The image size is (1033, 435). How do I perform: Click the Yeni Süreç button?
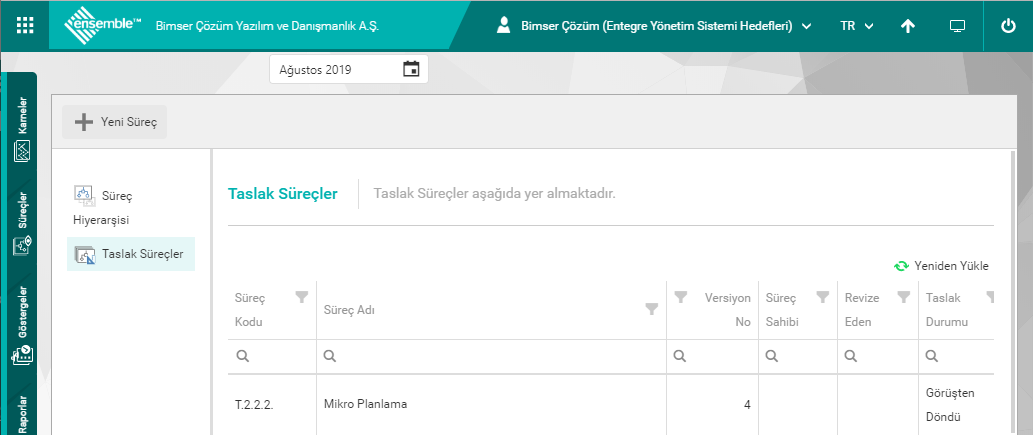[x=115, y=122]
